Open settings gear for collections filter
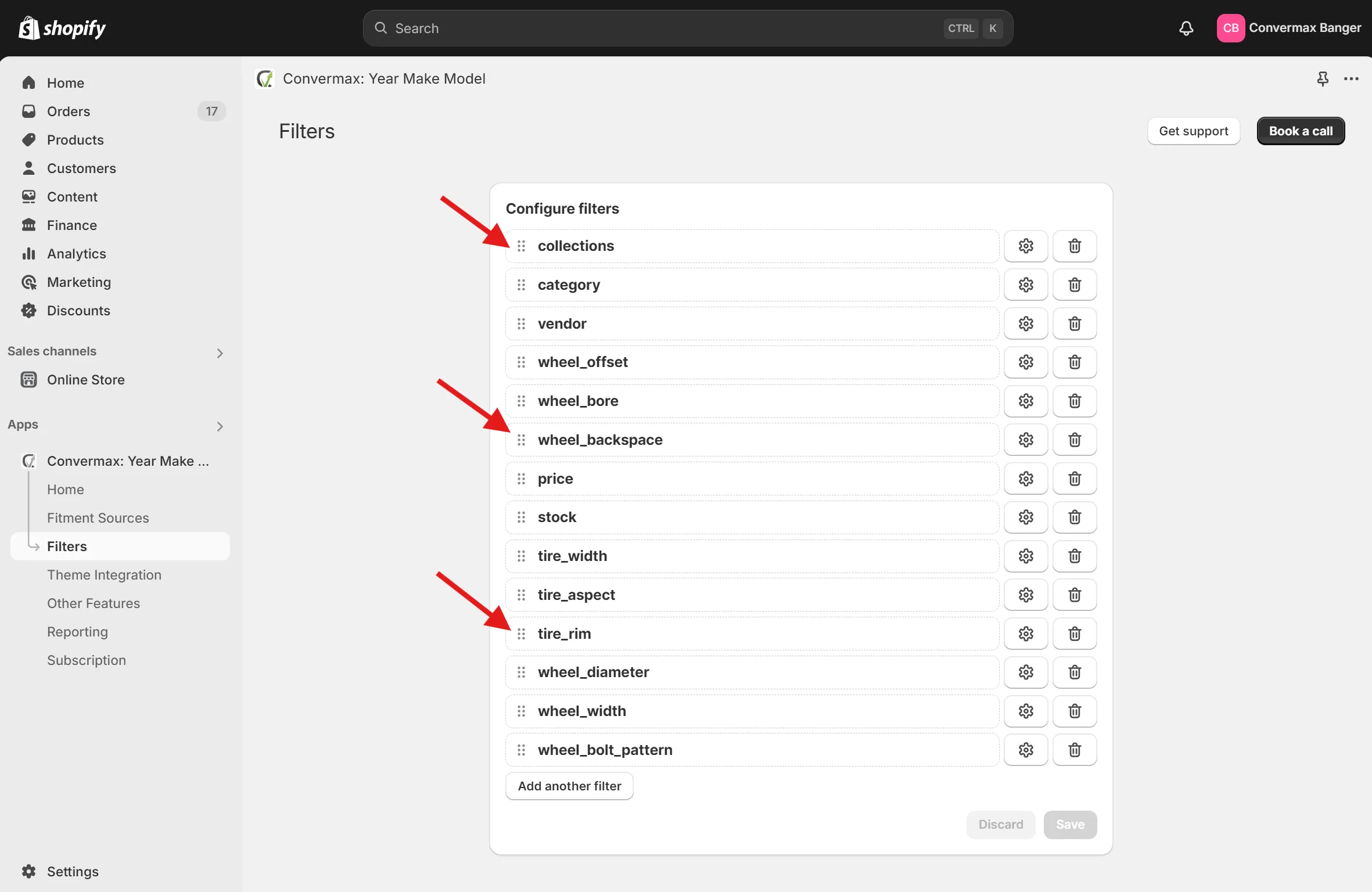Screen dimensions: 1372x892 pyautogui.click(x=1026, y=246)
